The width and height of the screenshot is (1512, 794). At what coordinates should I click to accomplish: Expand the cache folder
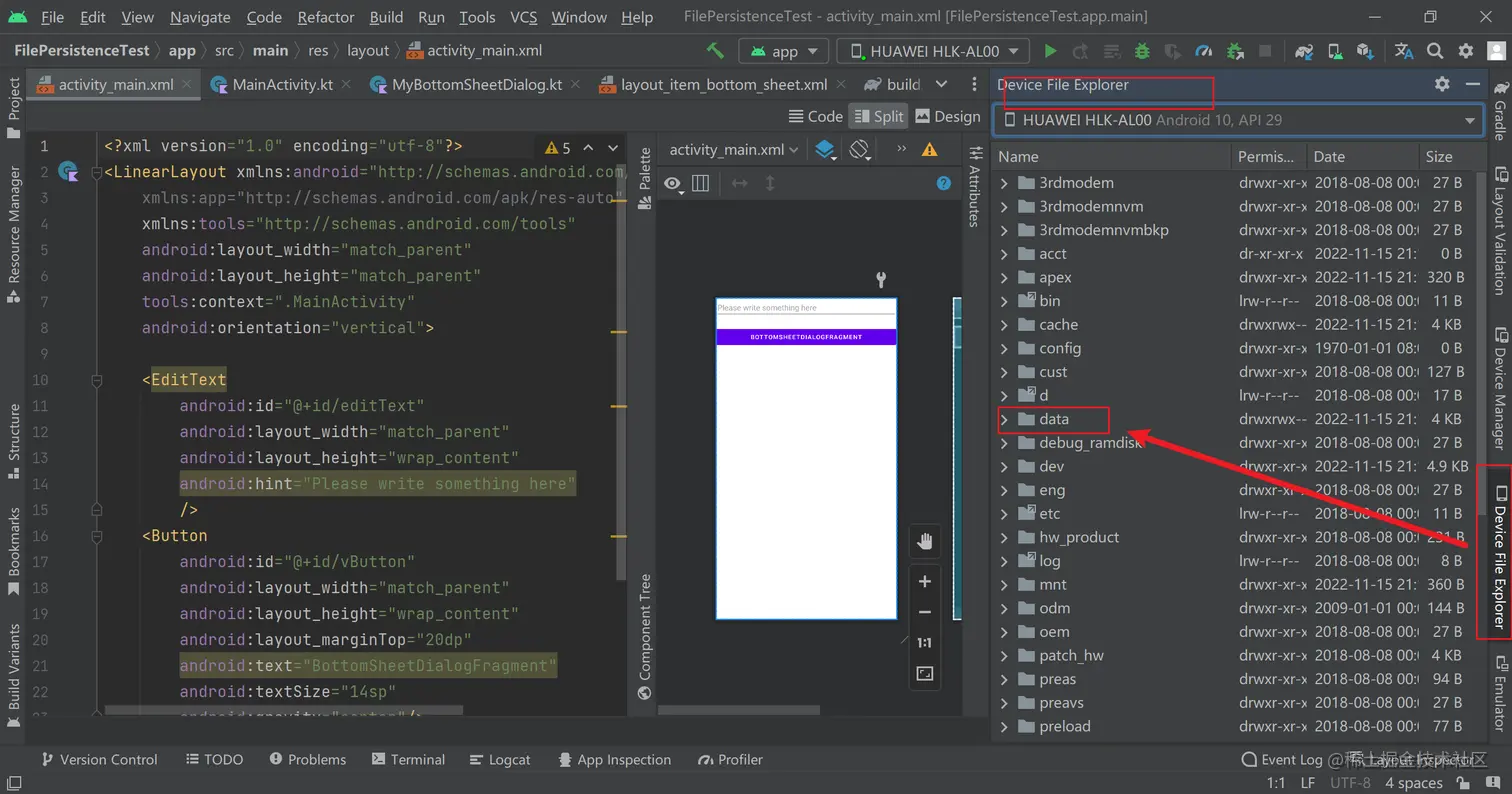1004,325
